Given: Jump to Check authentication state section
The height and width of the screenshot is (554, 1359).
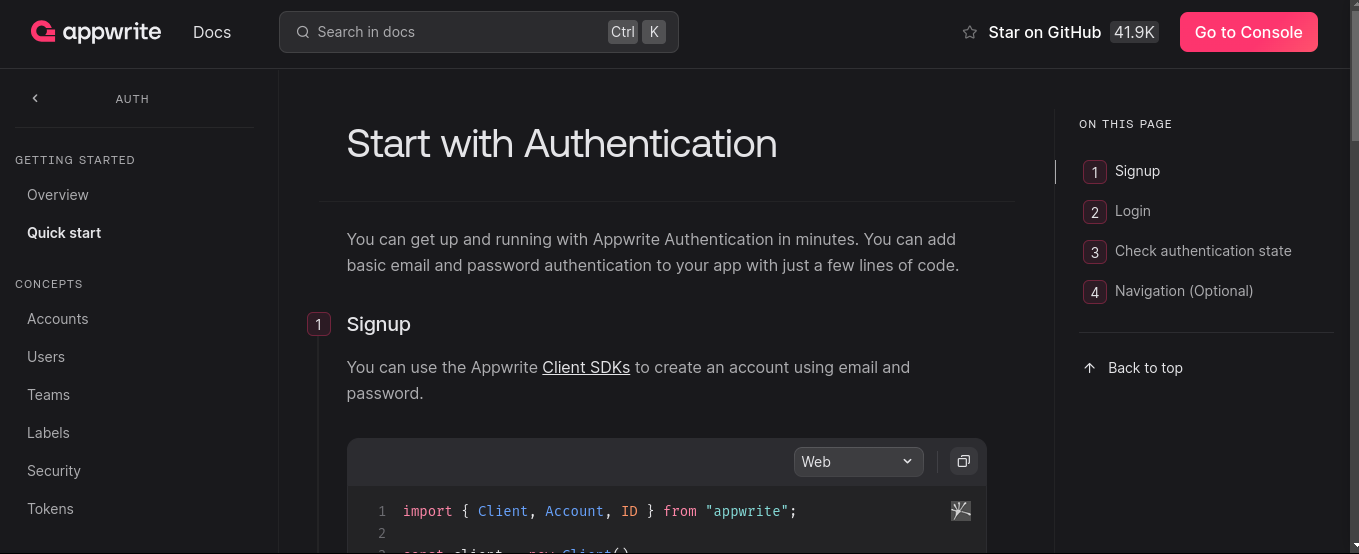Looking at the screenshot, I should pyautogui.click(x=1203, y=251).
